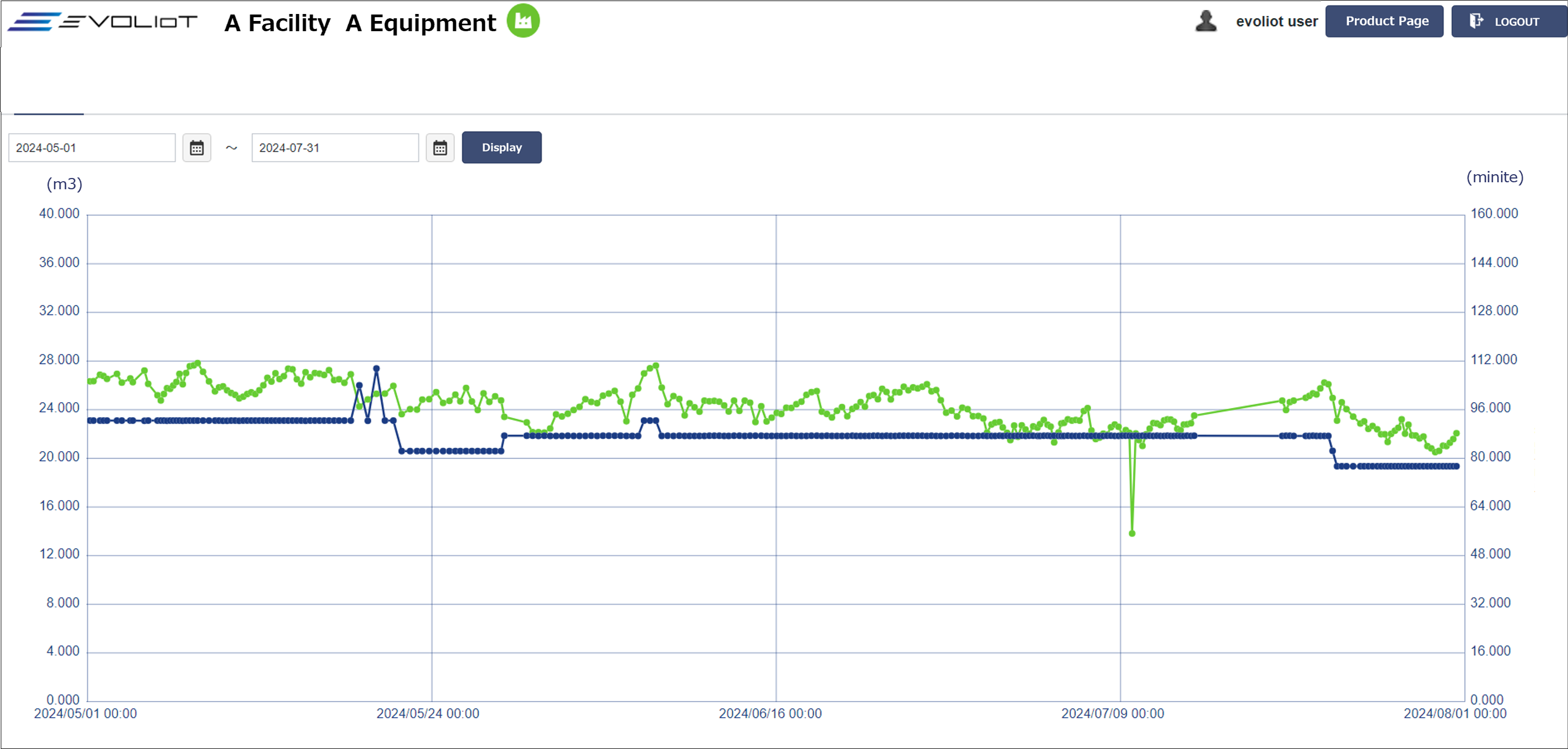Image resolution: width=1568 pixels, height=749 pixels.
Task: Click the 2024/07/09 00:00 axis label
Action: tap(1112, 714)
